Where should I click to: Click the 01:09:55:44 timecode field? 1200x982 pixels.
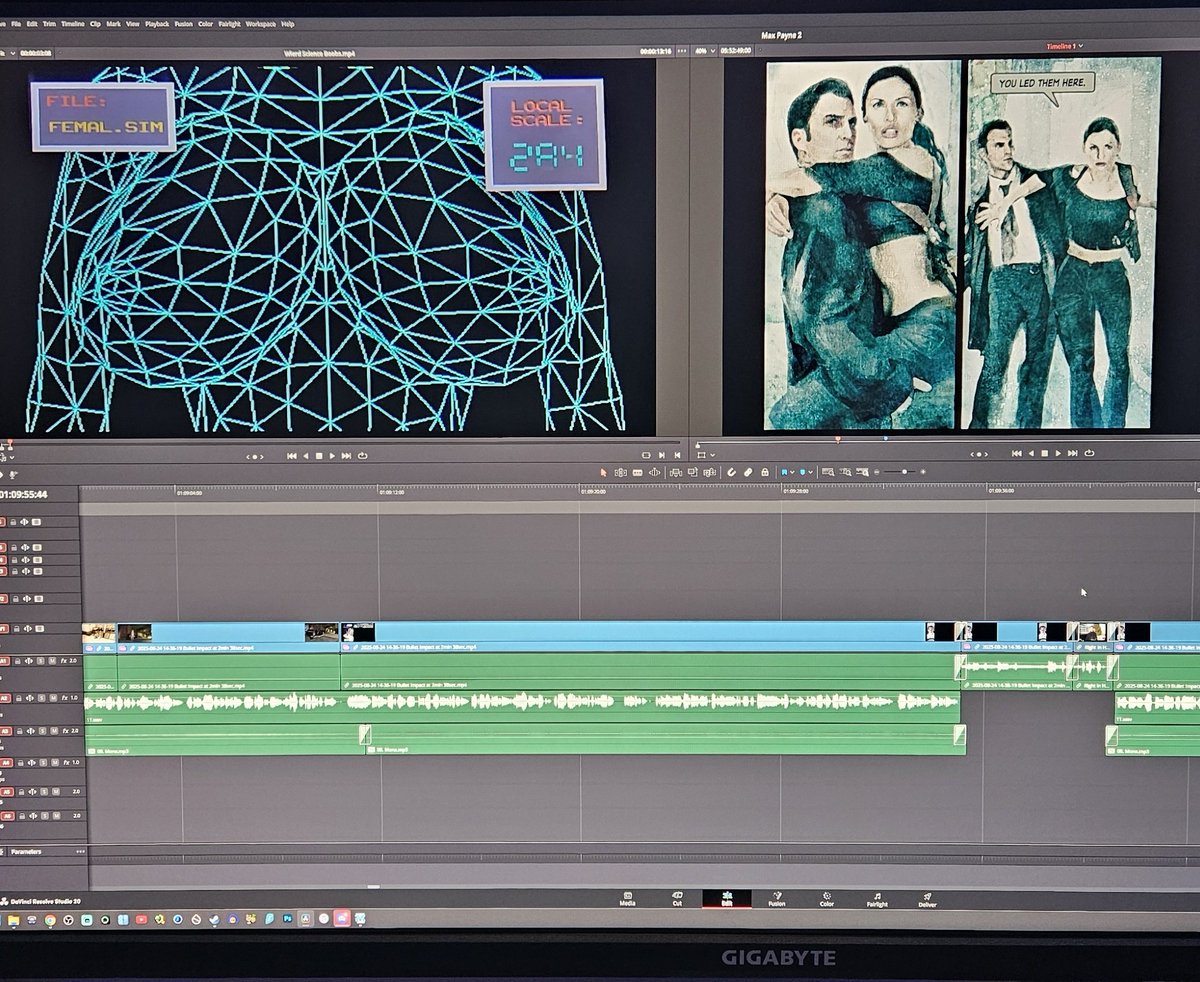click(x=23, y=494)
